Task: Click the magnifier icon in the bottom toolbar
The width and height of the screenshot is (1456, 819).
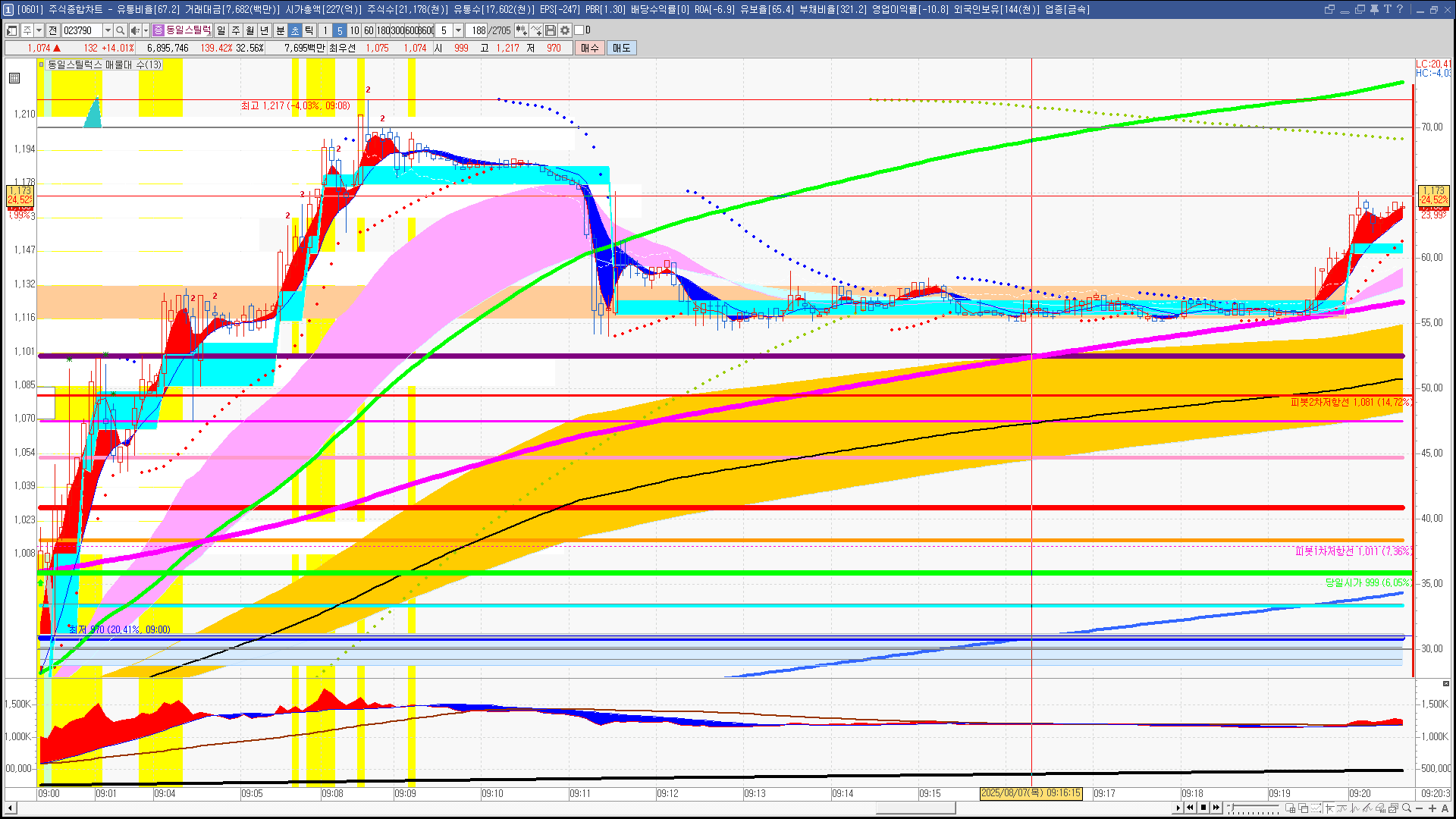Action: (x=1407, y=808)
